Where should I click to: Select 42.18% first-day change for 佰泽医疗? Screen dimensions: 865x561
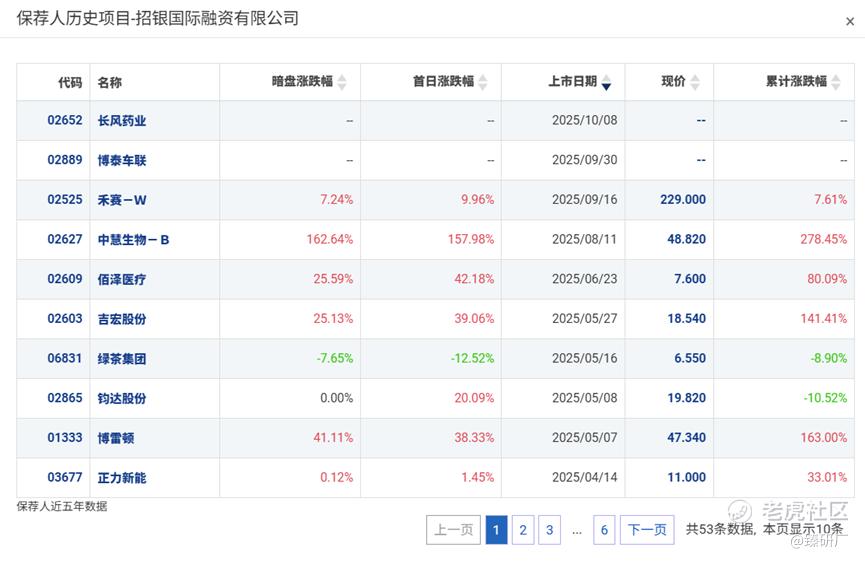[474, 279]
